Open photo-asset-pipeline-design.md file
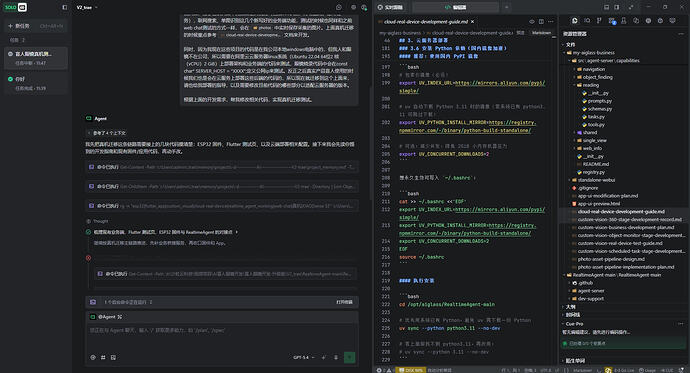The image size is (690, 373). pos(608,259)
